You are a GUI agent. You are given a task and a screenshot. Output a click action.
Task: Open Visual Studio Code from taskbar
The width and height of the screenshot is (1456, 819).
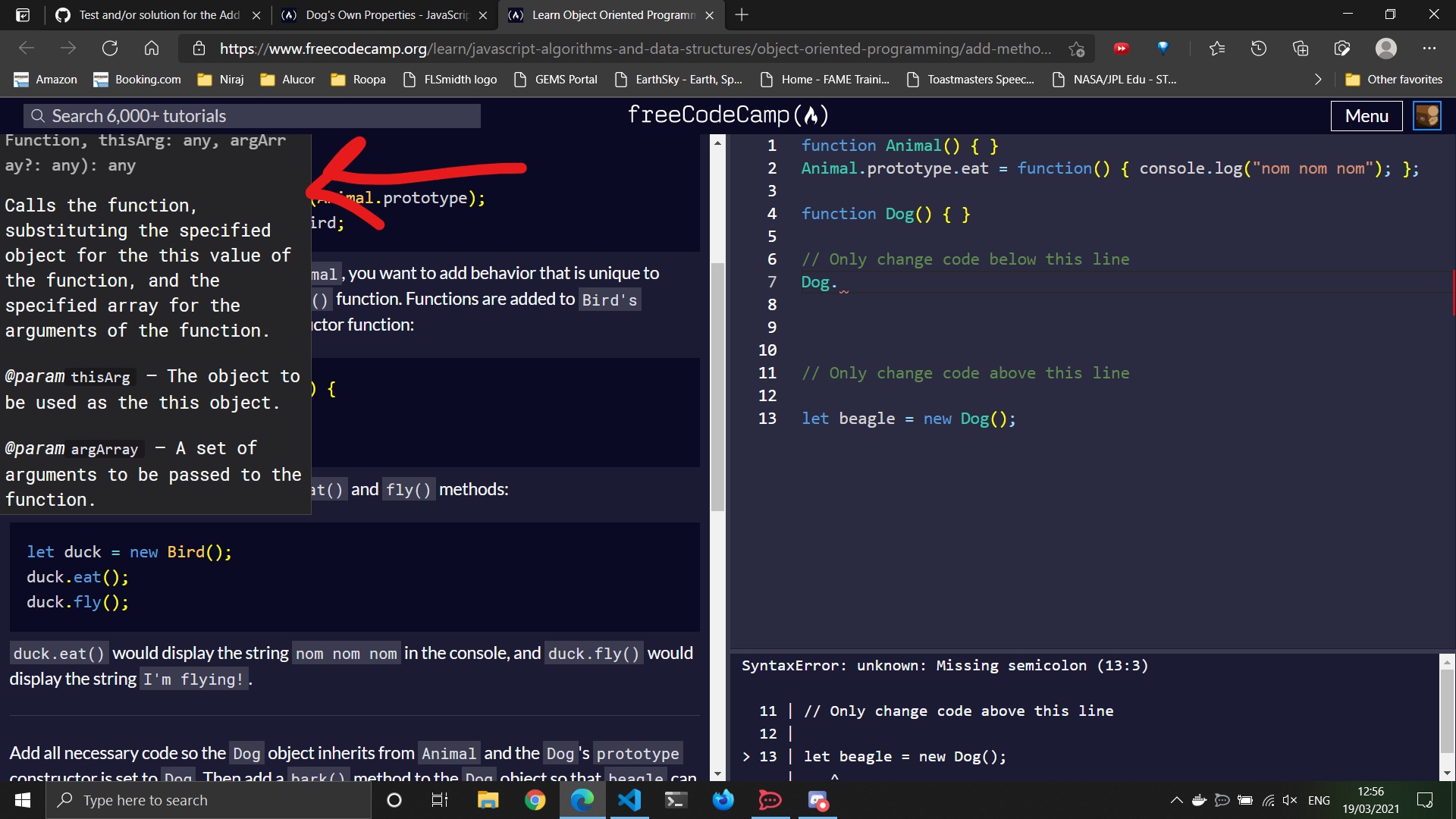(x=629, y=800)
